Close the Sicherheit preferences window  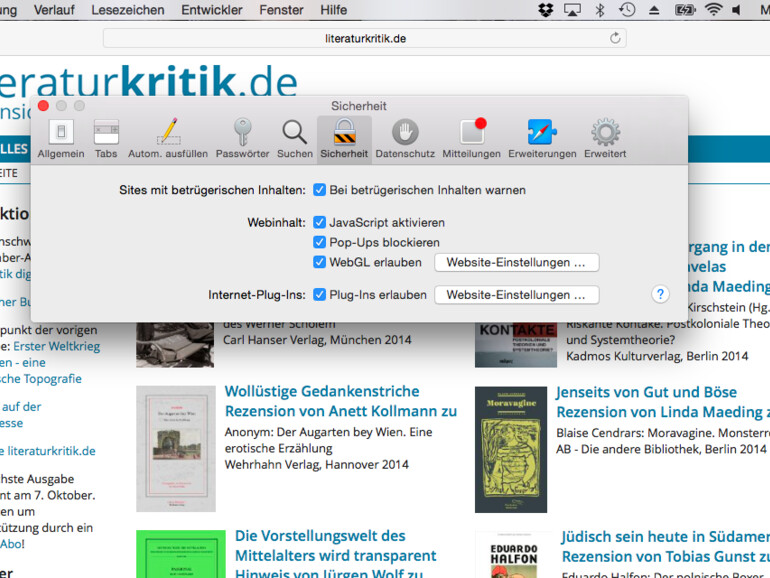coord(43,106)
